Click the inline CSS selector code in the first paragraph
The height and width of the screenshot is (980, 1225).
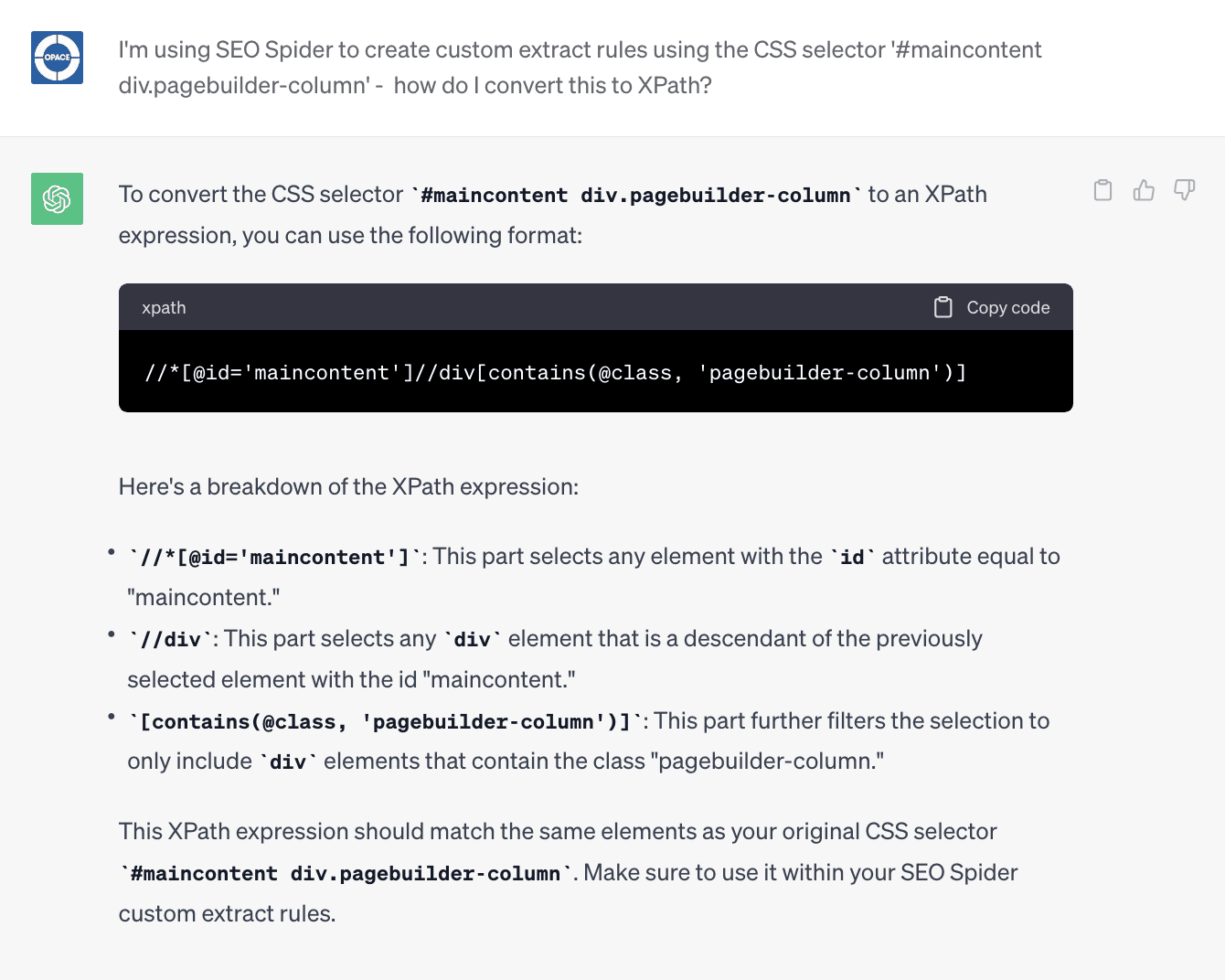click(635, 196)
